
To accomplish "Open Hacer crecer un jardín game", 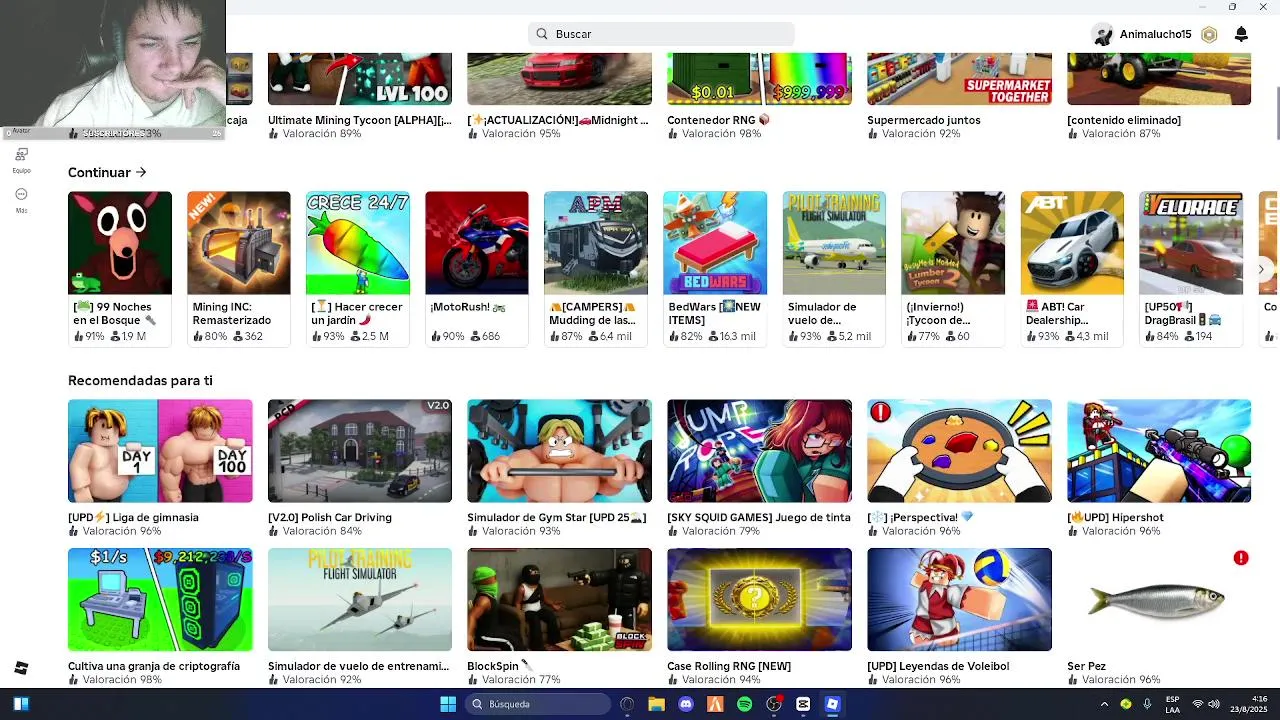I will coord(358,269).
